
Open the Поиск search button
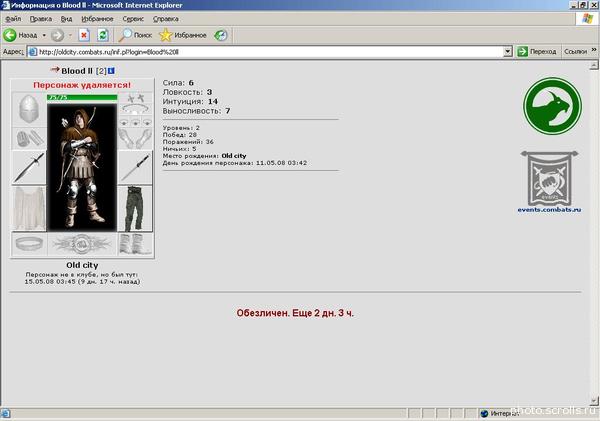pos(135,35)
